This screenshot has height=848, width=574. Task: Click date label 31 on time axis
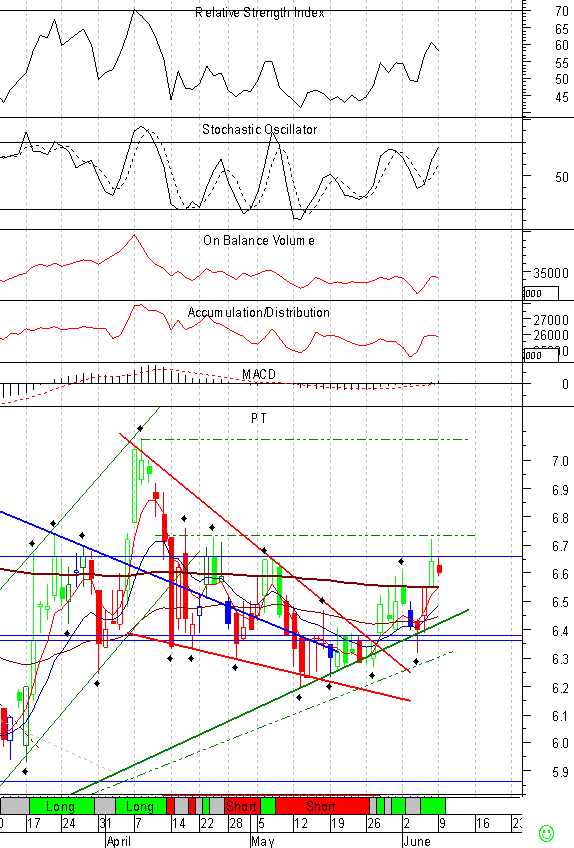[x=105, y=824]
